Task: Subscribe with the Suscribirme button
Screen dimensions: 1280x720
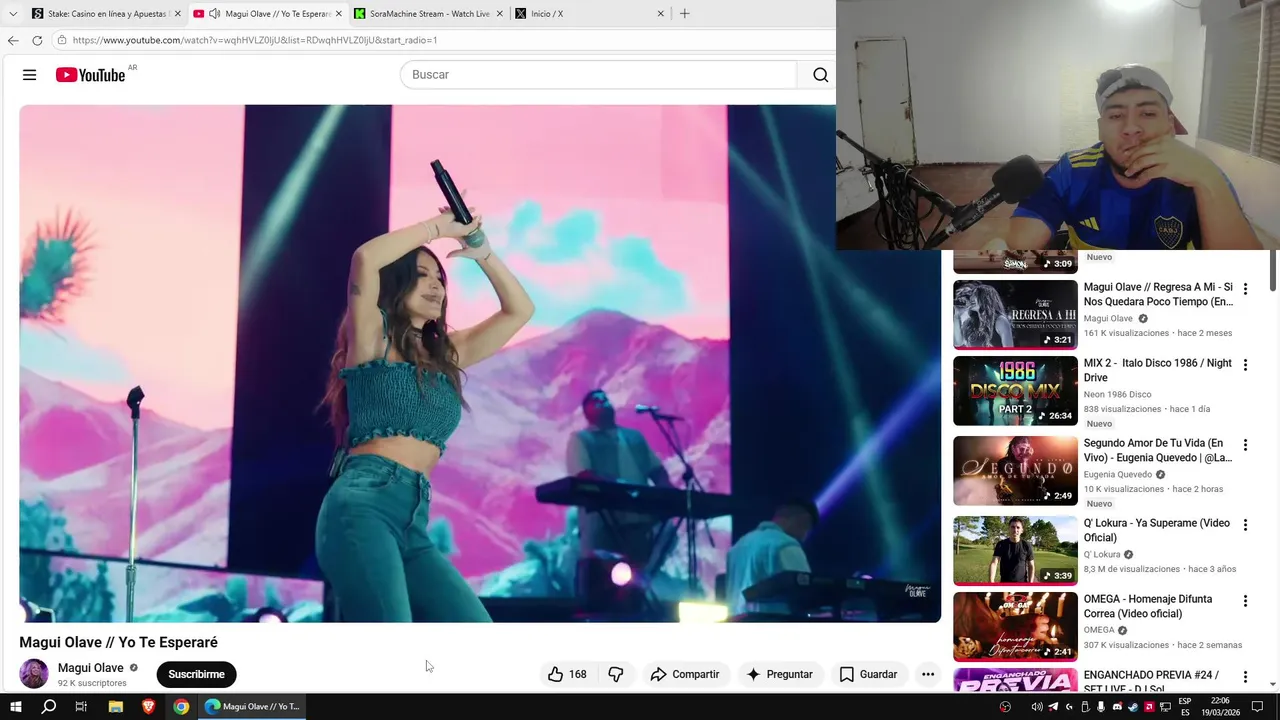Action: click(196, 674)
